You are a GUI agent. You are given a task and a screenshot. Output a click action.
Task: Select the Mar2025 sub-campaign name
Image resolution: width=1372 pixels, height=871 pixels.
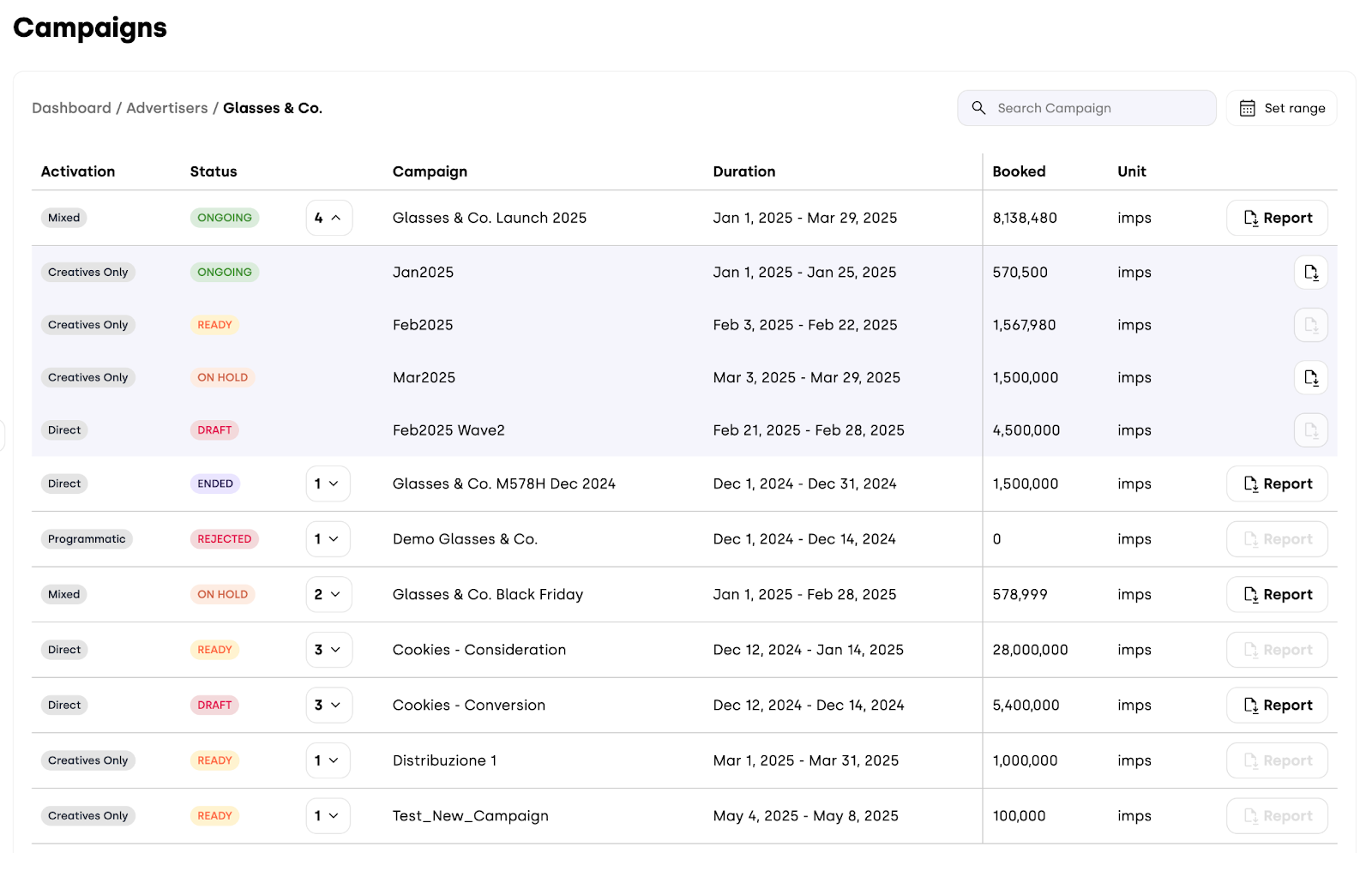[424, 377]
